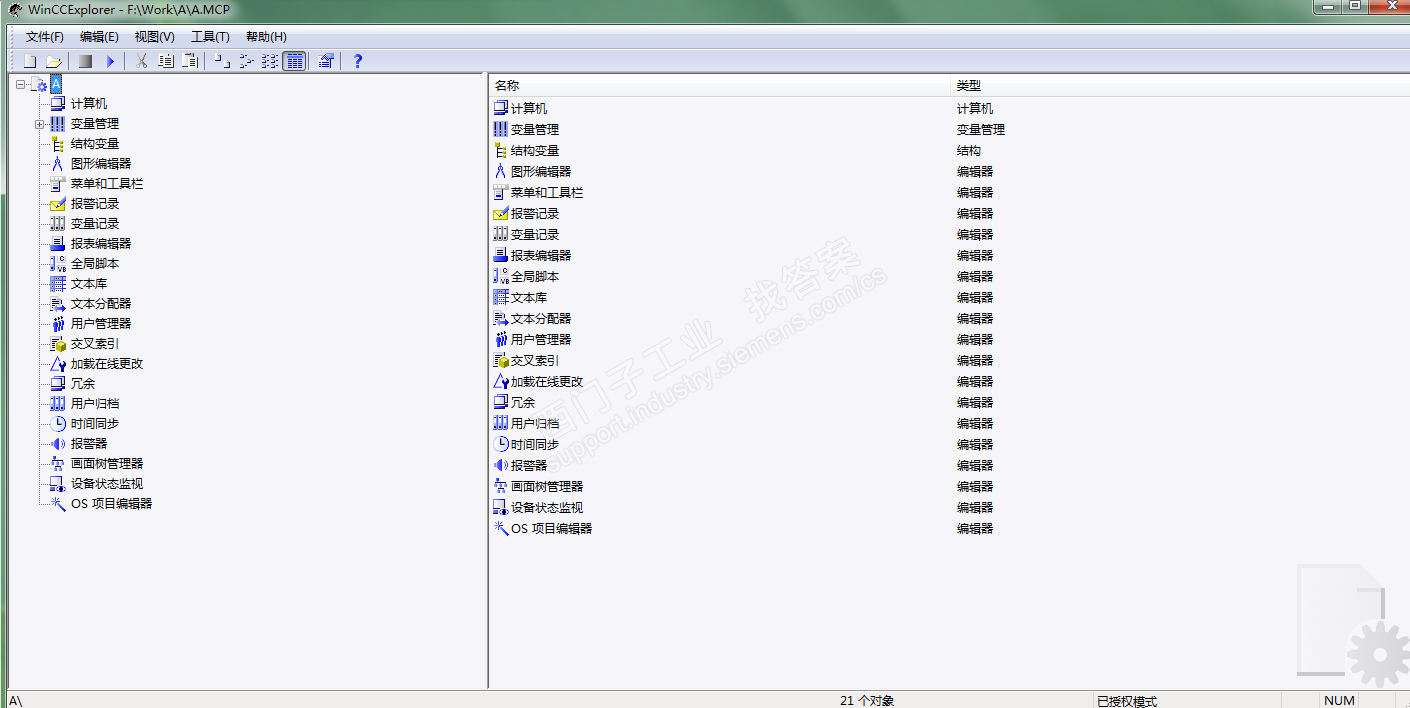Select 时间同步 row in the details list
The height and width of the screenshot is (708, 1410).
pyautogui.click(x=949, y=444)
